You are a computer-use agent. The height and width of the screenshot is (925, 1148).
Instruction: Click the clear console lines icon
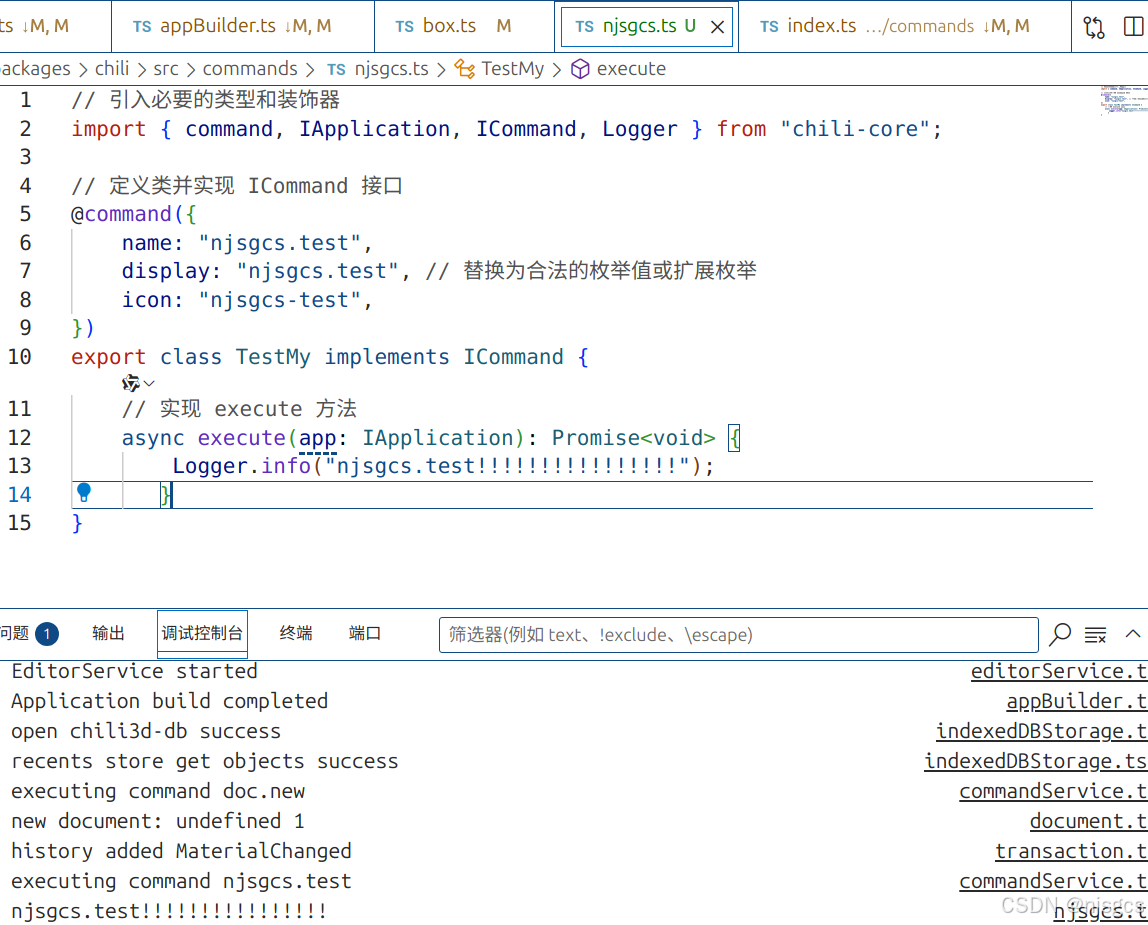pyautogui.click(x=1095, y=634)
